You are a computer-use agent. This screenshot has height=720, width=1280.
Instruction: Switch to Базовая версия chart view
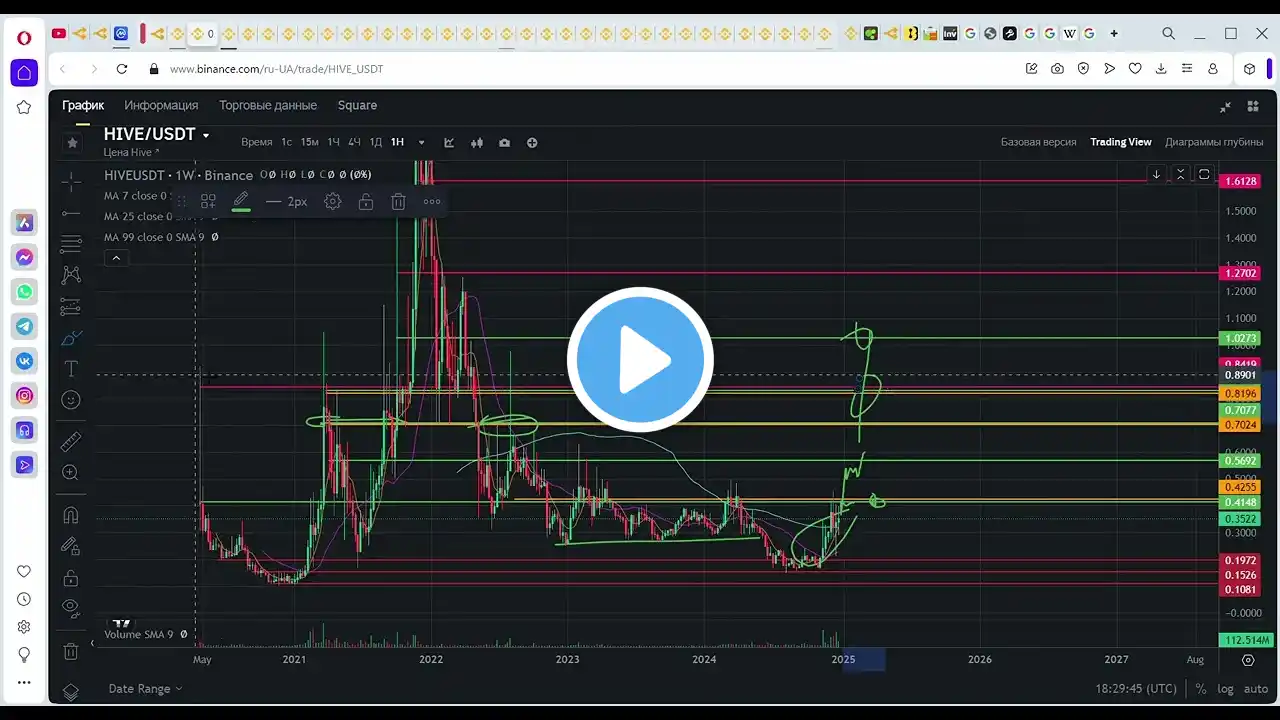click(1039, 142)
